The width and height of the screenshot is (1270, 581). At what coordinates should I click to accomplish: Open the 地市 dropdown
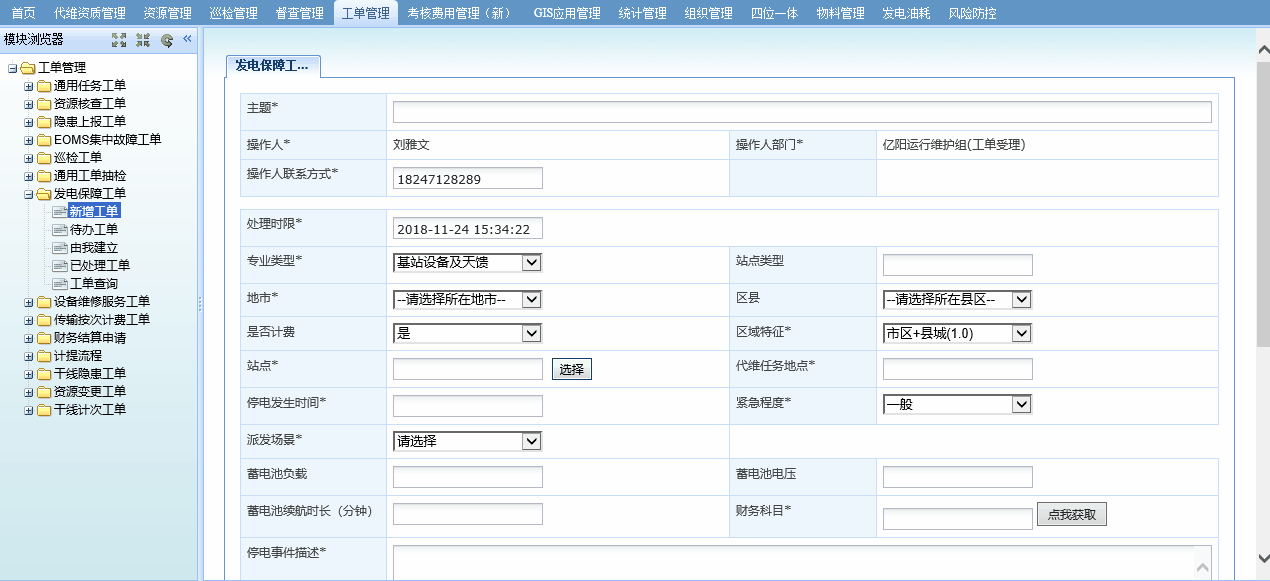467,299
